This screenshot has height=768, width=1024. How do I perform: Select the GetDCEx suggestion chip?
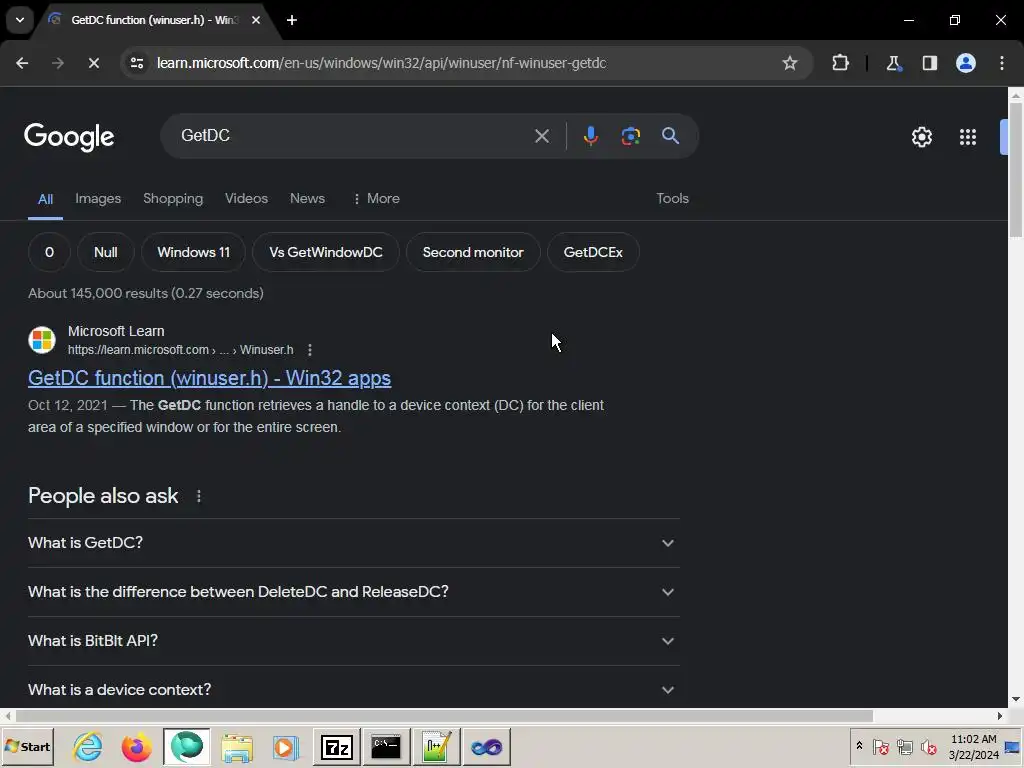click(x=593, y=252)
